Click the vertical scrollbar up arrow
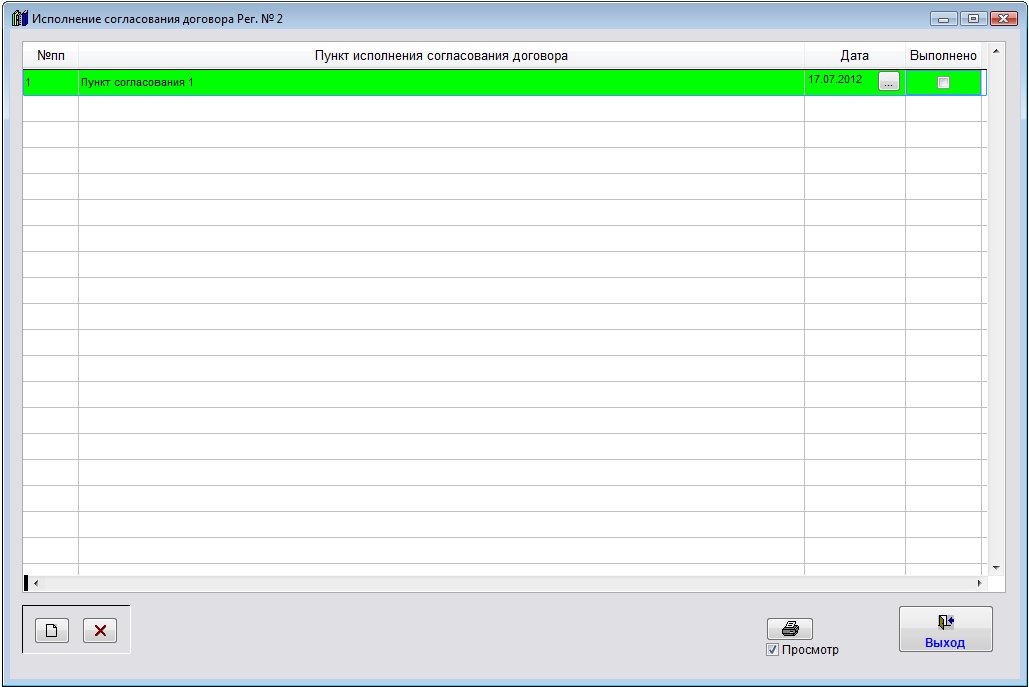This screenshot has width=1029, height=687. tap(996, 51)
